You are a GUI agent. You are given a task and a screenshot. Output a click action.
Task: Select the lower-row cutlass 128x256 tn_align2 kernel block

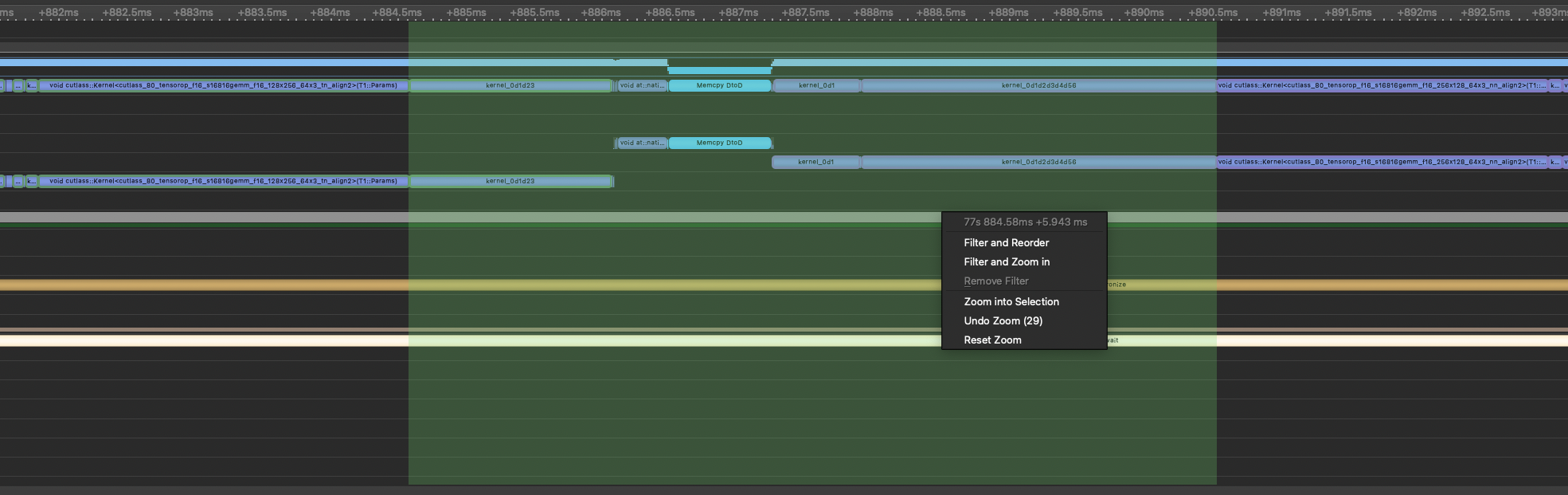click(x=223, y=181)
